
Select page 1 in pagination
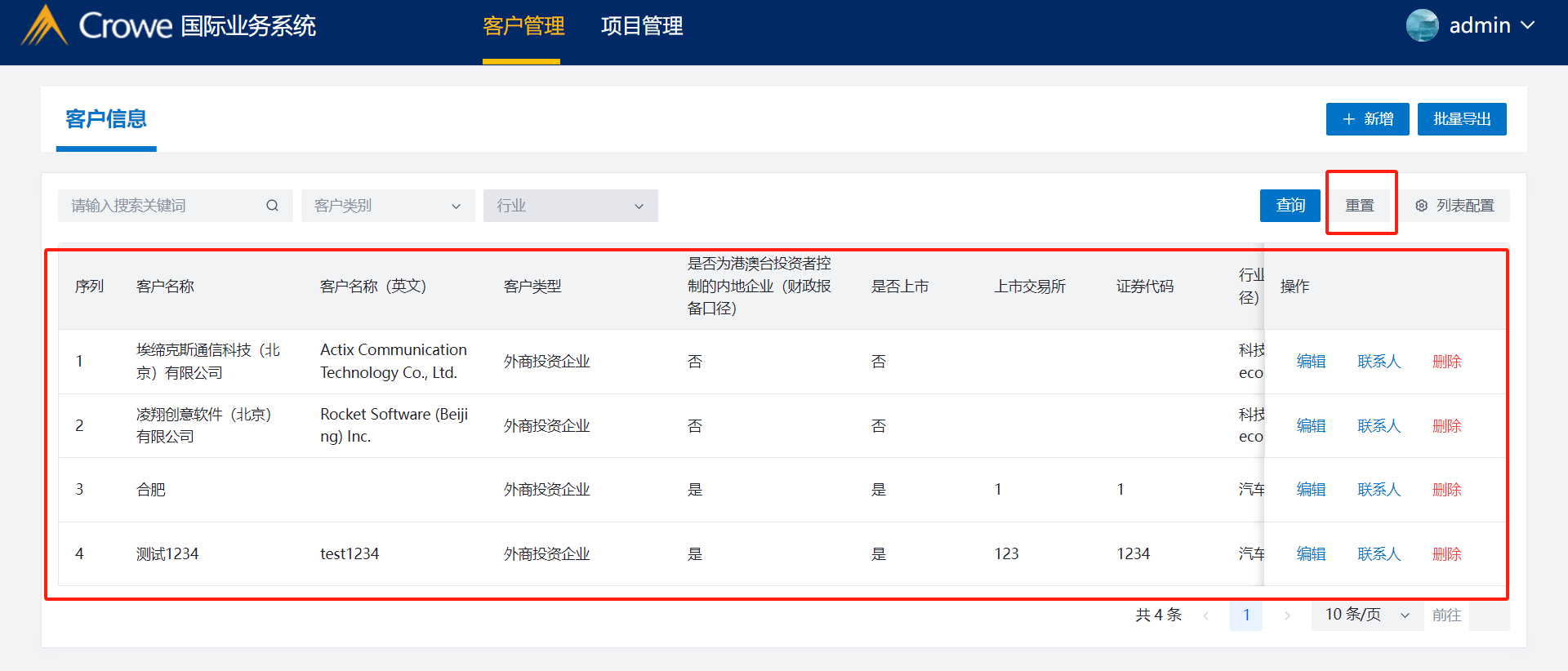1246,615
